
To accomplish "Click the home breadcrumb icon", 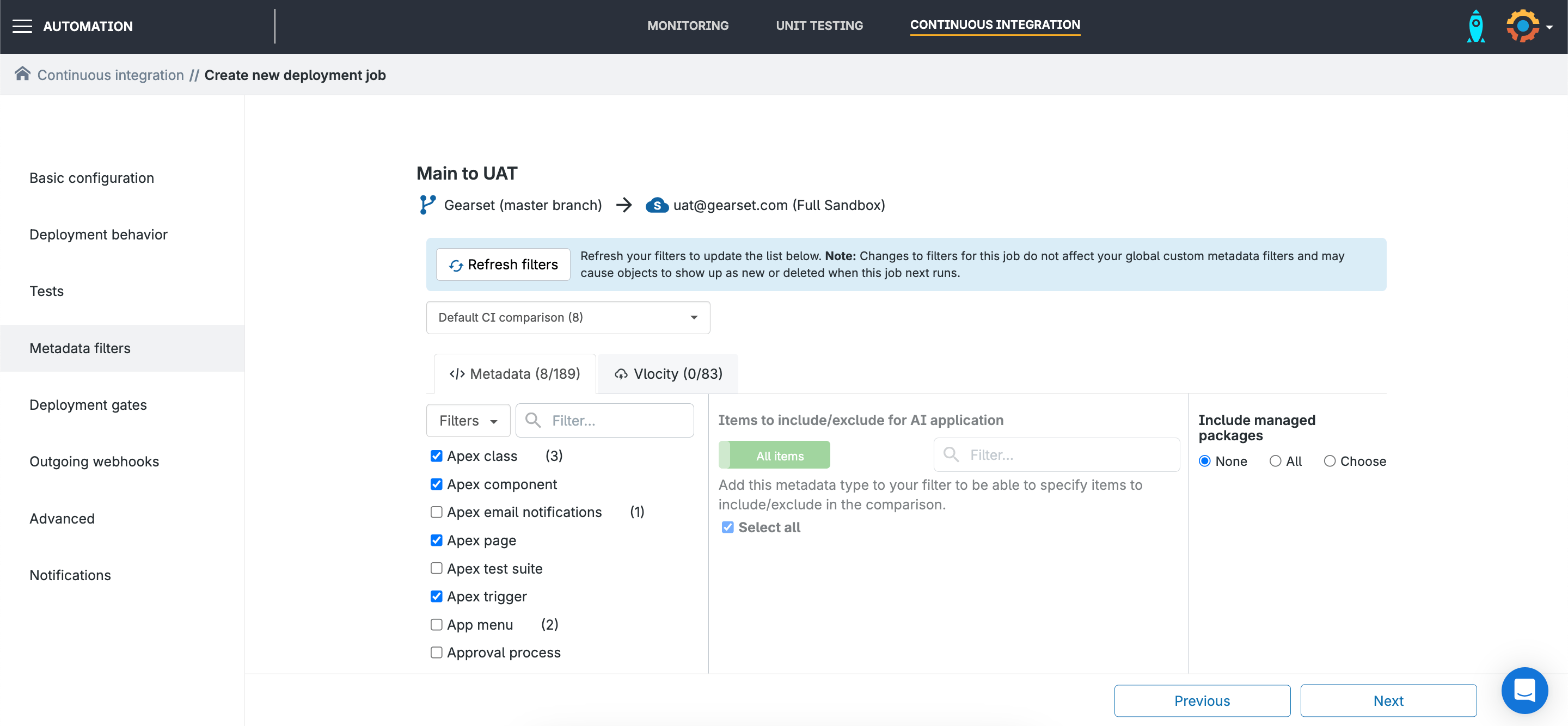I will pyautogui.click(x=22, y=74).
